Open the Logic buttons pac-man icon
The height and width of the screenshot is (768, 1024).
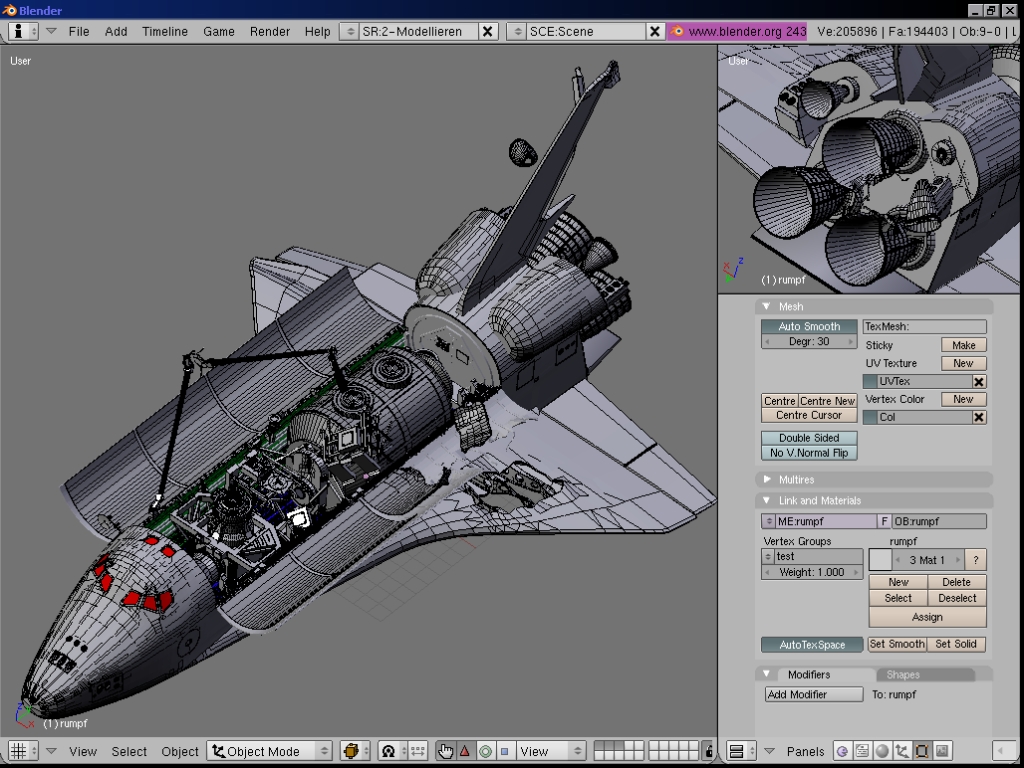tap(841, 751)
